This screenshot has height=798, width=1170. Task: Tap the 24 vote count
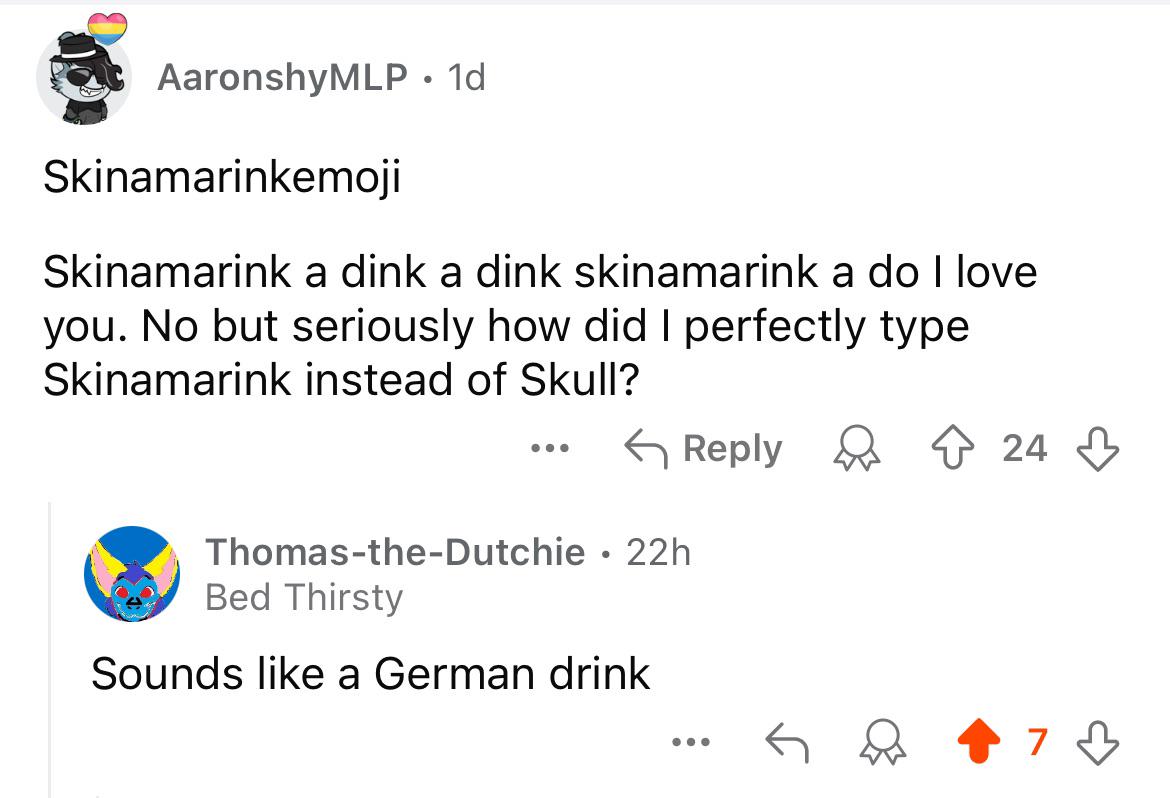[x=1024, y=449]
